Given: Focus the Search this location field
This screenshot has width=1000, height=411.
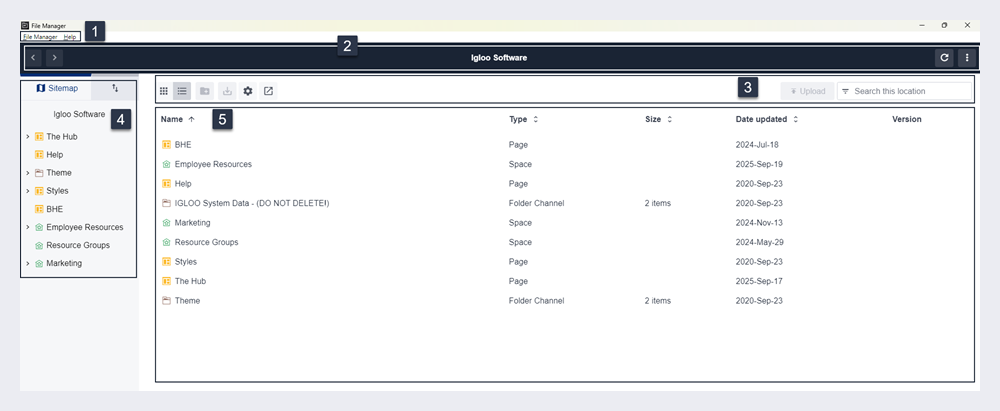Looking at the screenshot, I should click(x=904, y=91).
